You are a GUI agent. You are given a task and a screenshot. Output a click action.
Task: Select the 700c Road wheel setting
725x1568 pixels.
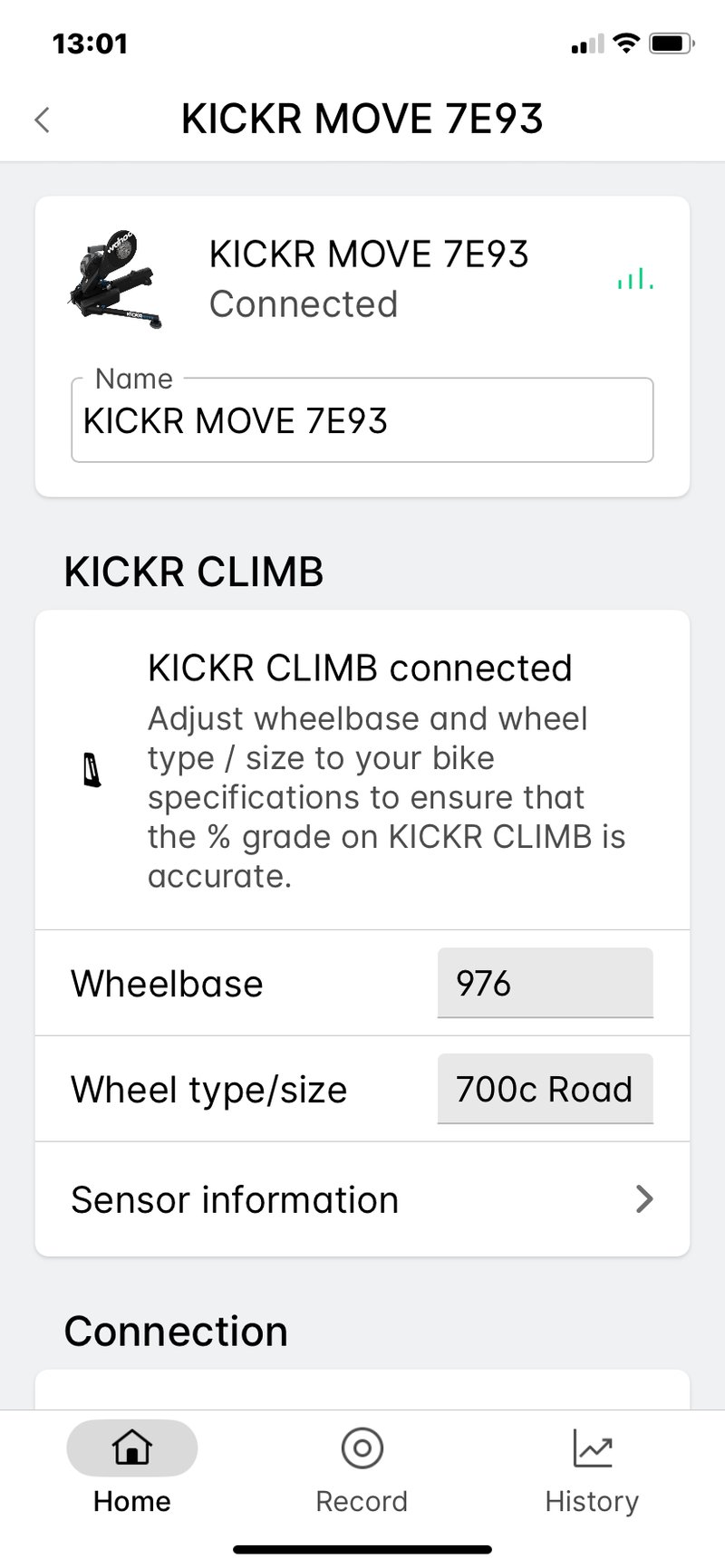coord(545,1089)
